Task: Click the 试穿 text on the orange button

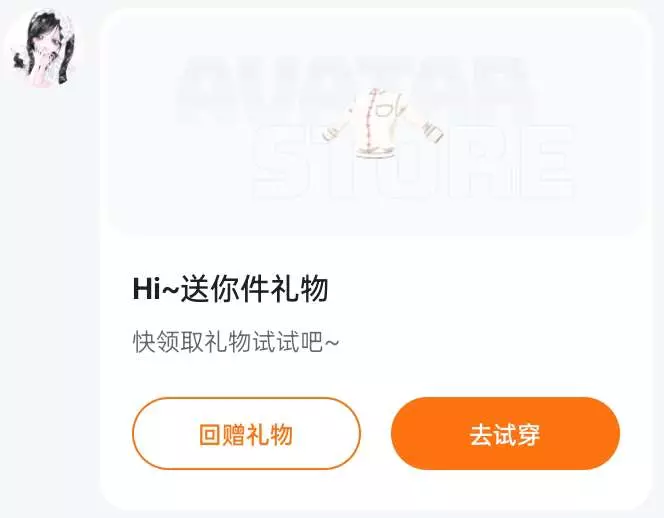Action: 517,435
